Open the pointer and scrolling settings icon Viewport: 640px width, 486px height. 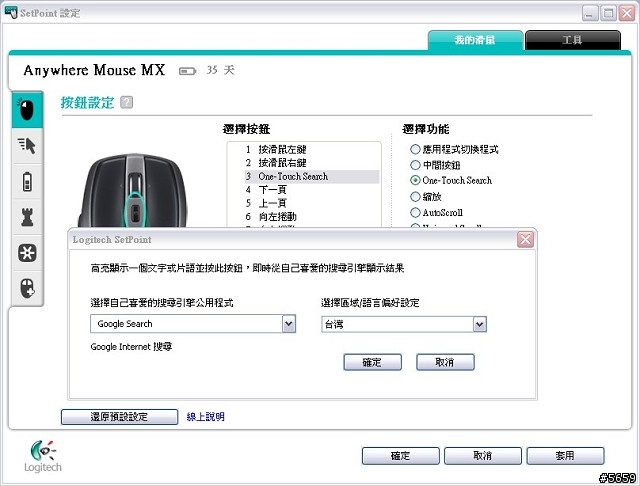27,146
